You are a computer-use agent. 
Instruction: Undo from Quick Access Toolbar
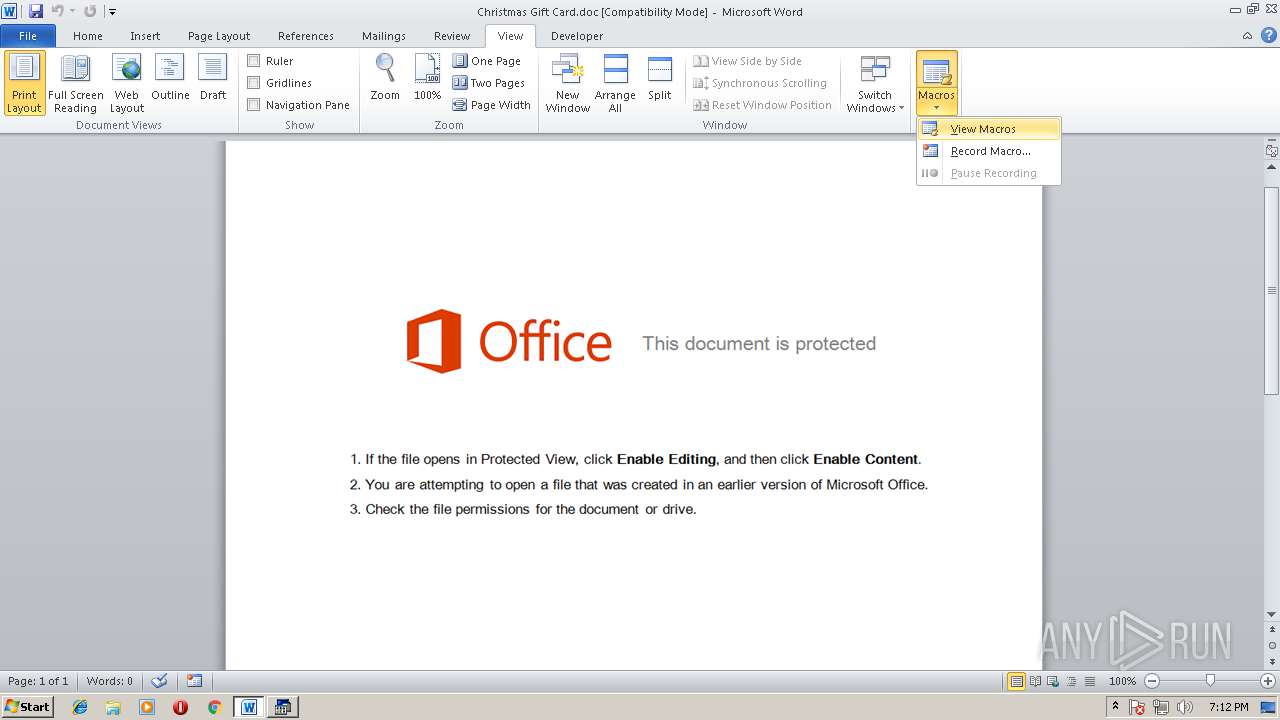(57, 11)
